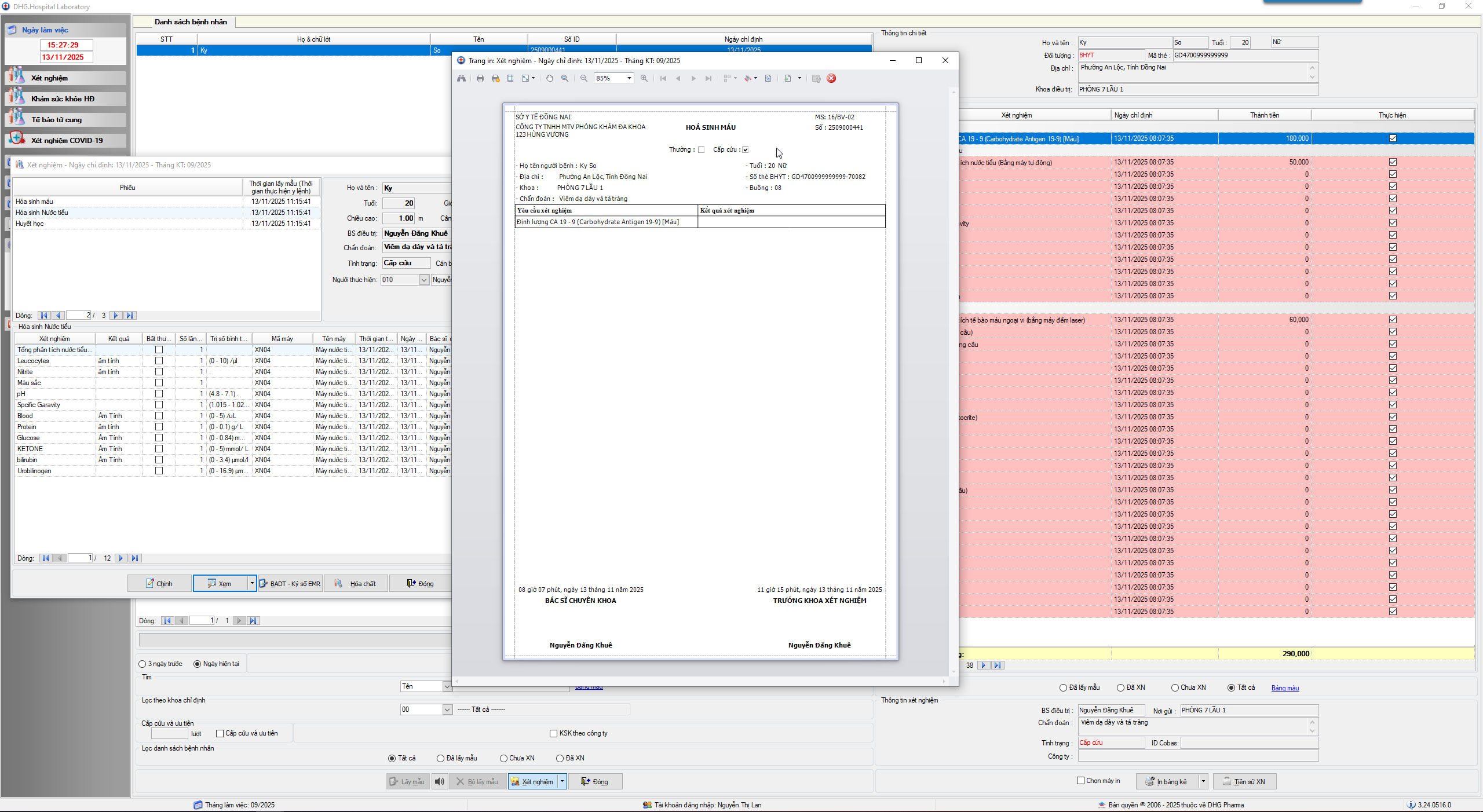Click the speaker icon beside Lấy mẫu
Screen dimensions: 1483x812
coord(440,782)
